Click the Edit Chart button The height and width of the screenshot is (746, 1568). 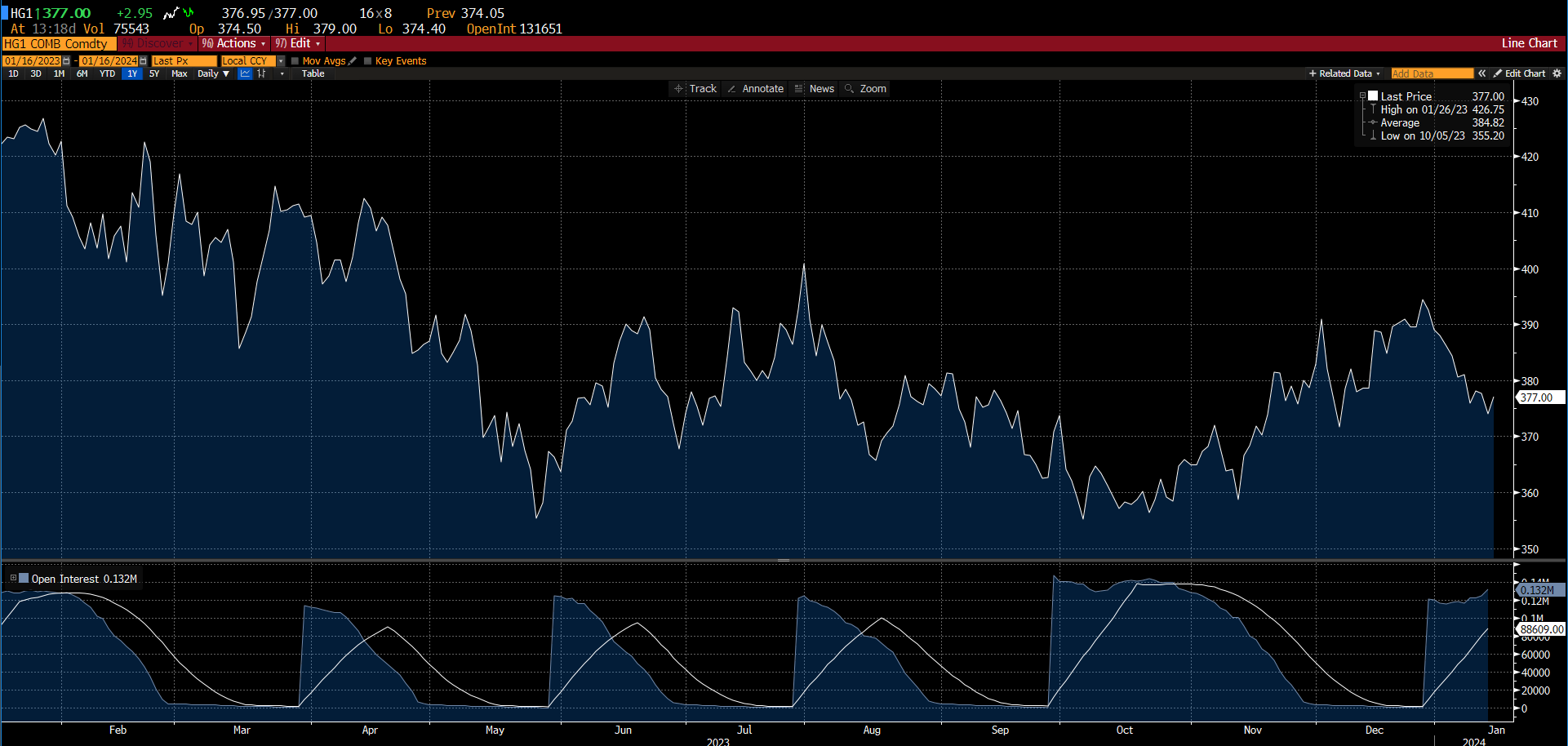pos(1520,73)
